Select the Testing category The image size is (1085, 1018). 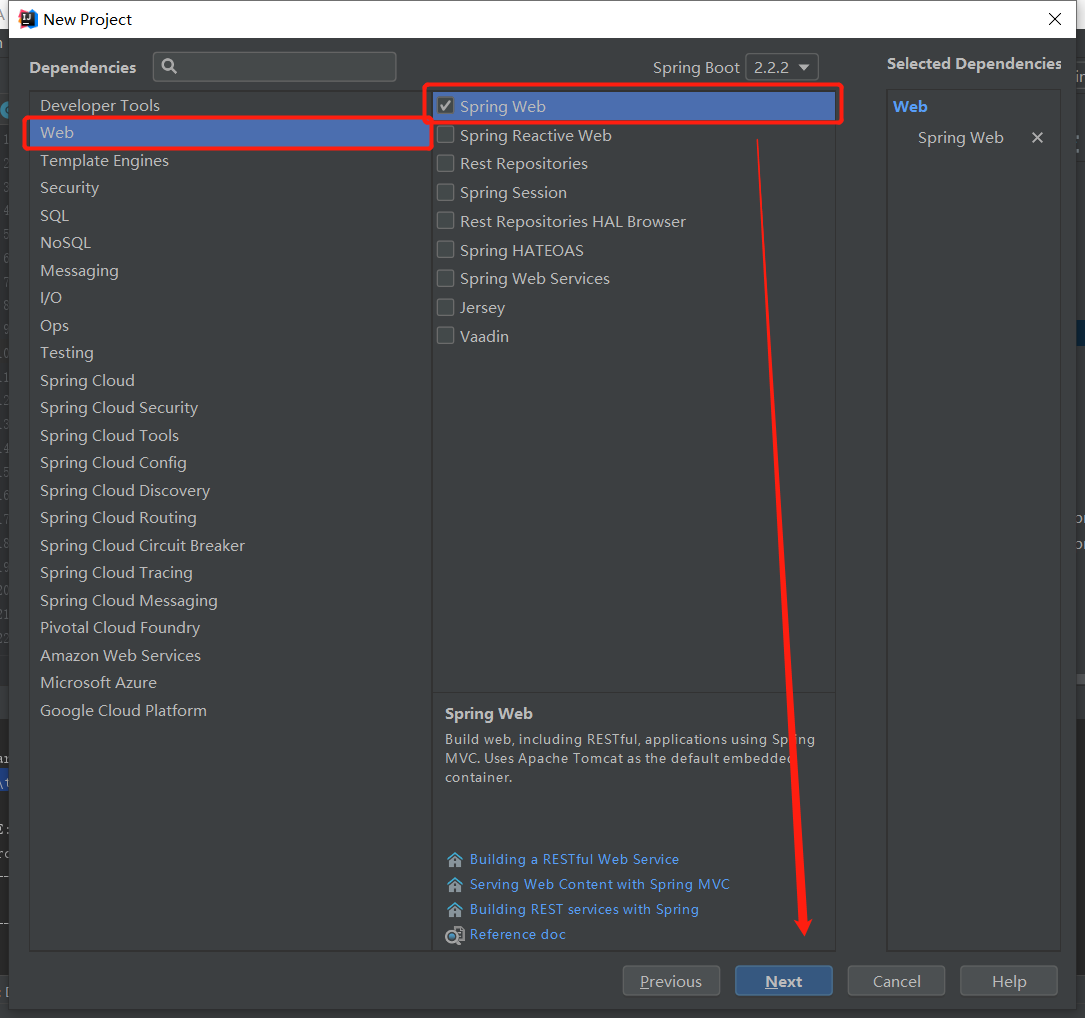[230, 353]
